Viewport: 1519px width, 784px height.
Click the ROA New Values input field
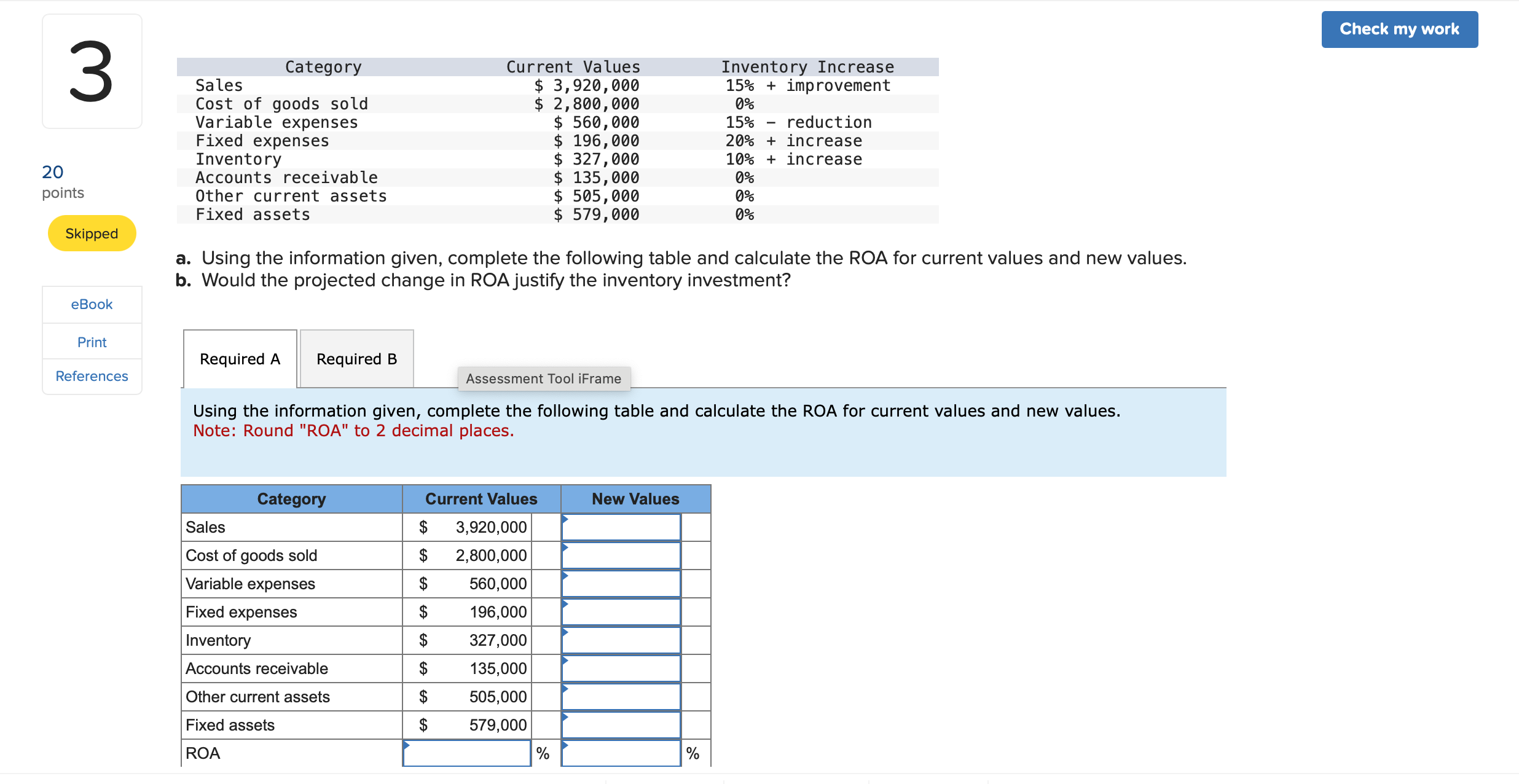(621, 753)
